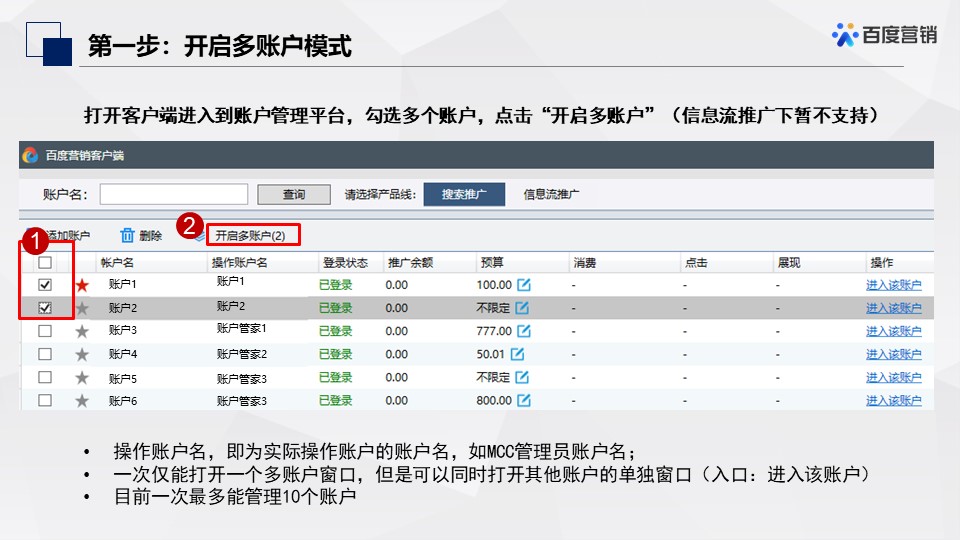Click the 账户3 account name cell

pos(122,331)
